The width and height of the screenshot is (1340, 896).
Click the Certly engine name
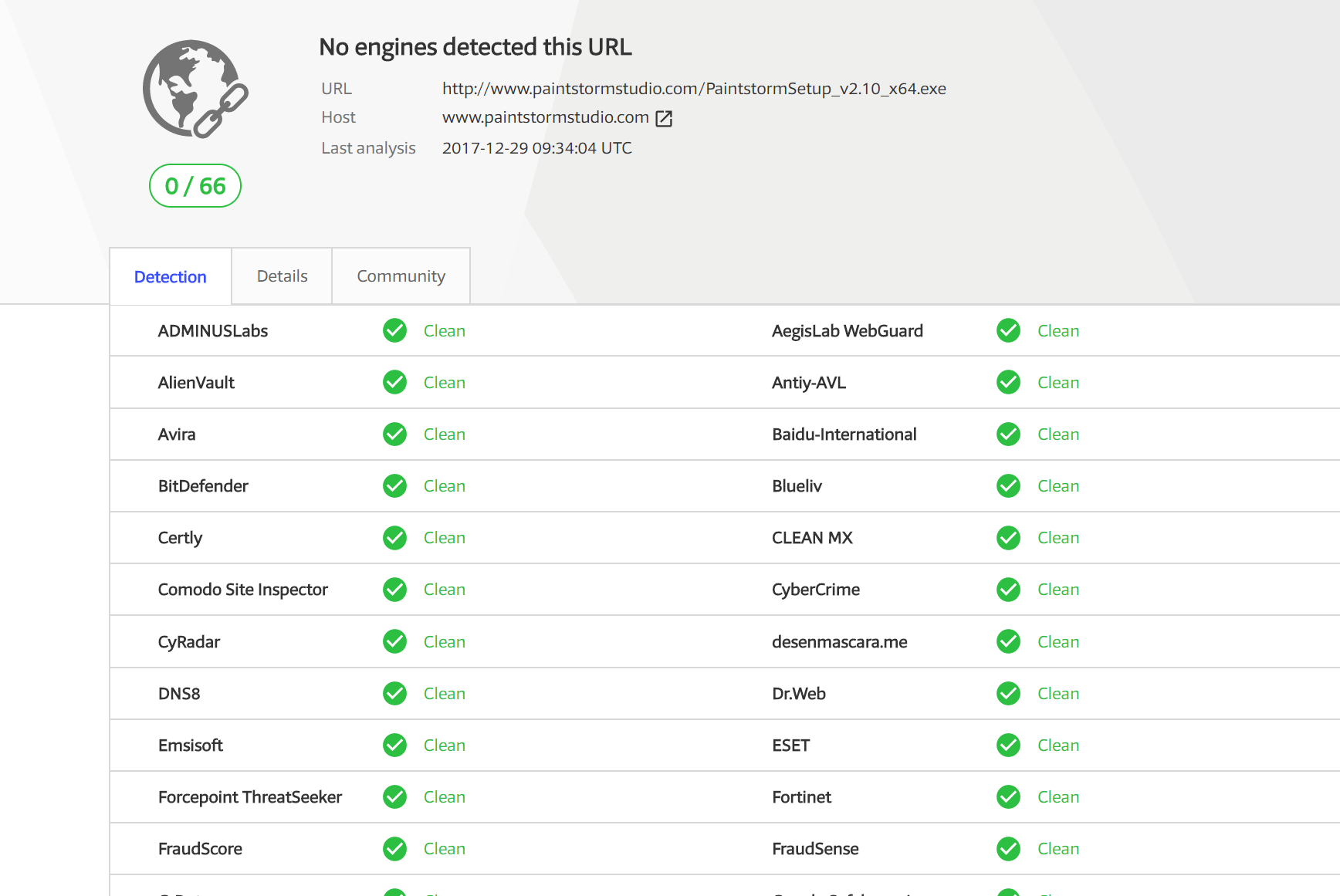coord(180,538)
